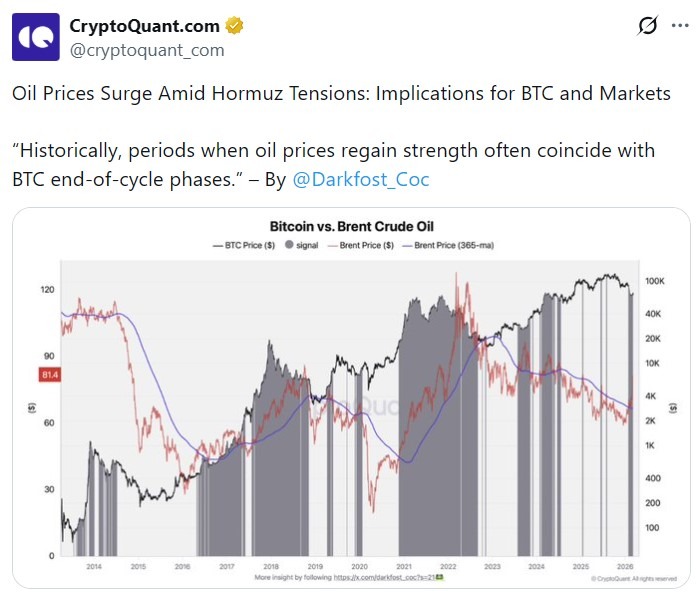Click the CryptoQuant profile avatar
The height and width of the screenshot is (610, 700).
(35, 37)
